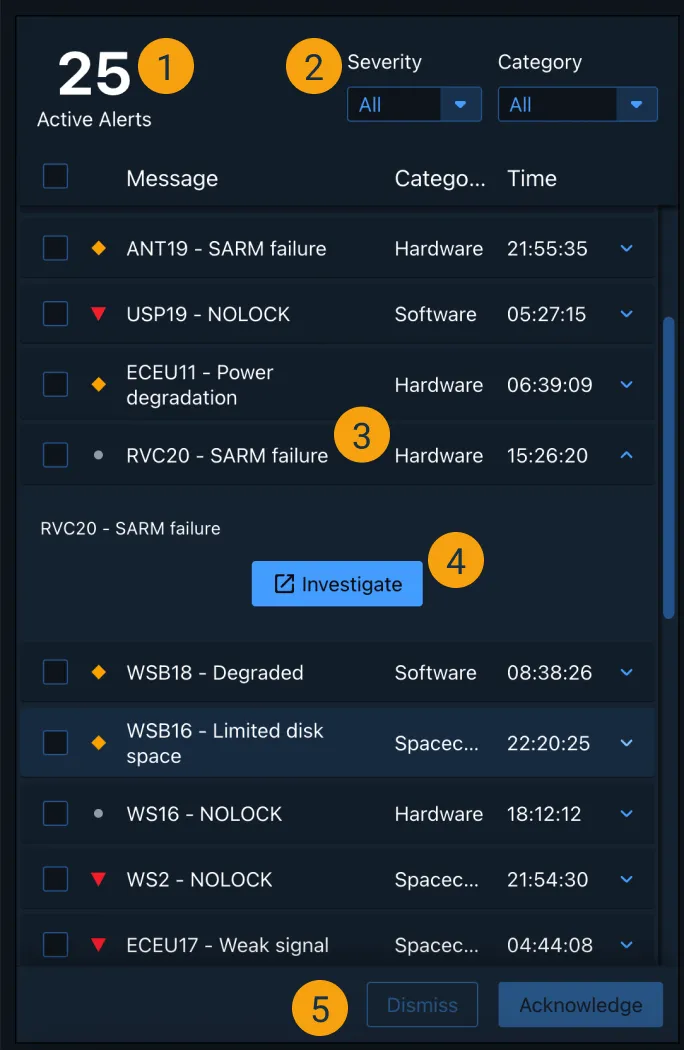Click the orange diamond icon for ECEU11 Power degradation

point(98,384)
